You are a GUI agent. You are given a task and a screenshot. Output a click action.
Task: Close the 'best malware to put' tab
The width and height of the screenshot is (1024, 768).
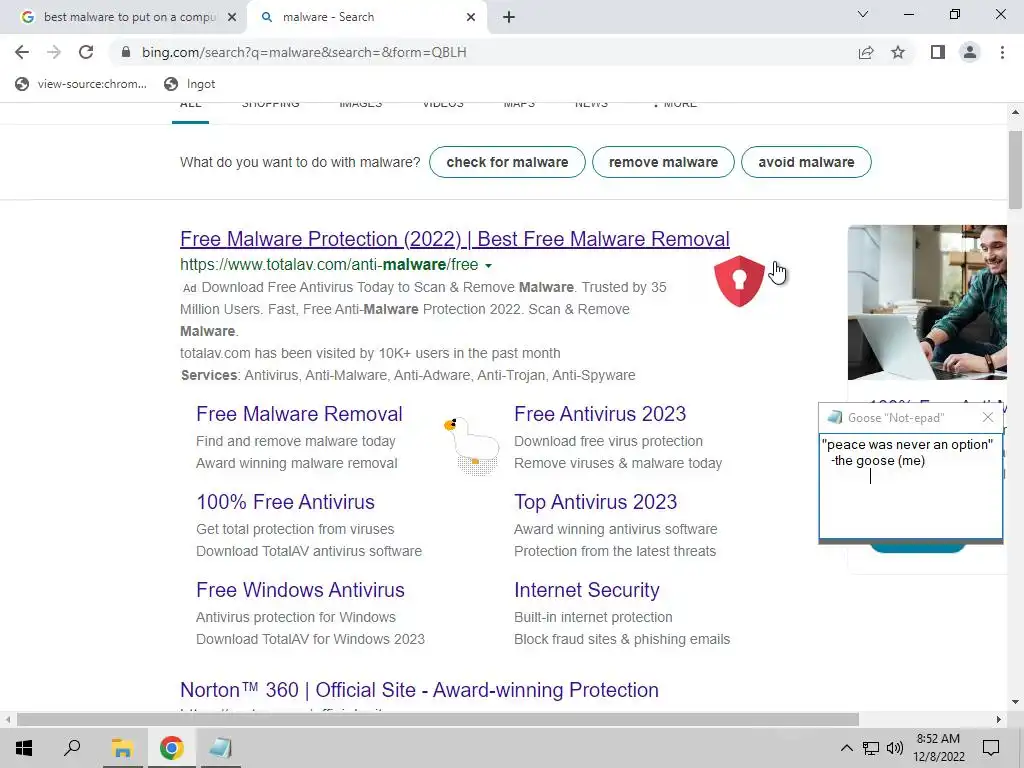pyautogui.click(x=232, y=18)
